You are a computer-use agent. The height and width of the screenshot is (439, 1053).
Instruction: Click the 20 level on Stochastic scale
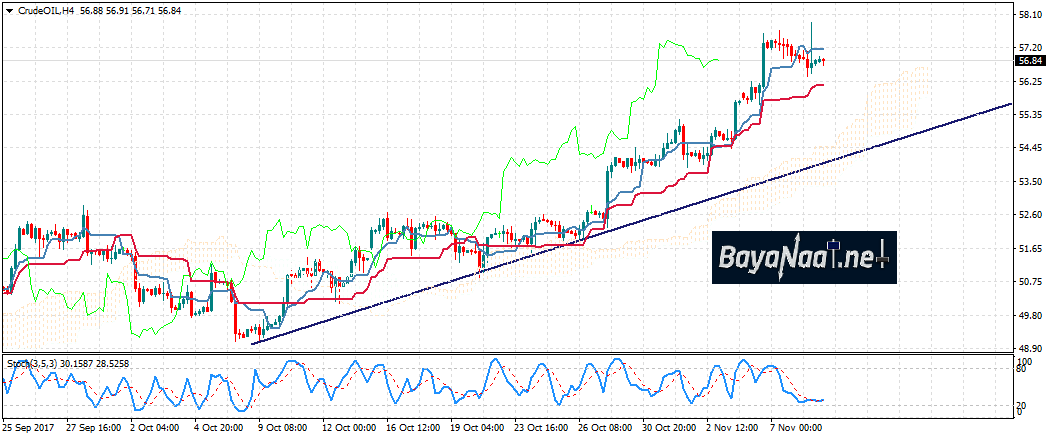tap(1021, 402)
